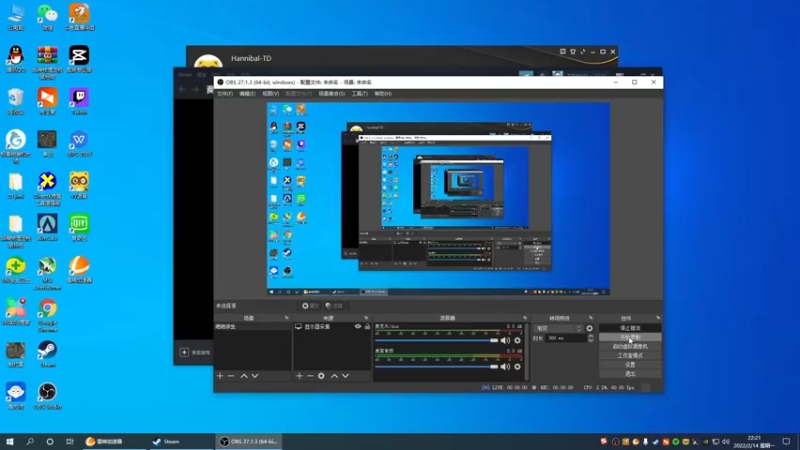Screen dimensions: 800x450
Task: Toggle visibility eye of display capture source
Action: click(358, 327)
